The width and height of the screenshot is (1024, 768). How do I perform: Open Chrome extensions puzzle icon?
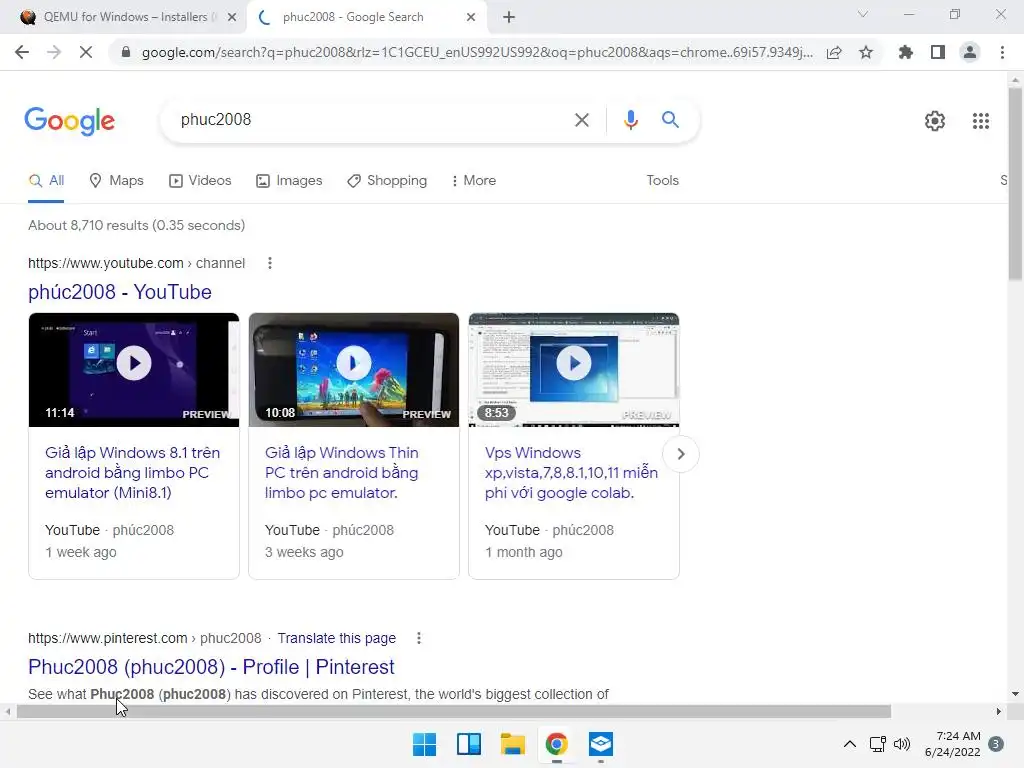(905, 52)
